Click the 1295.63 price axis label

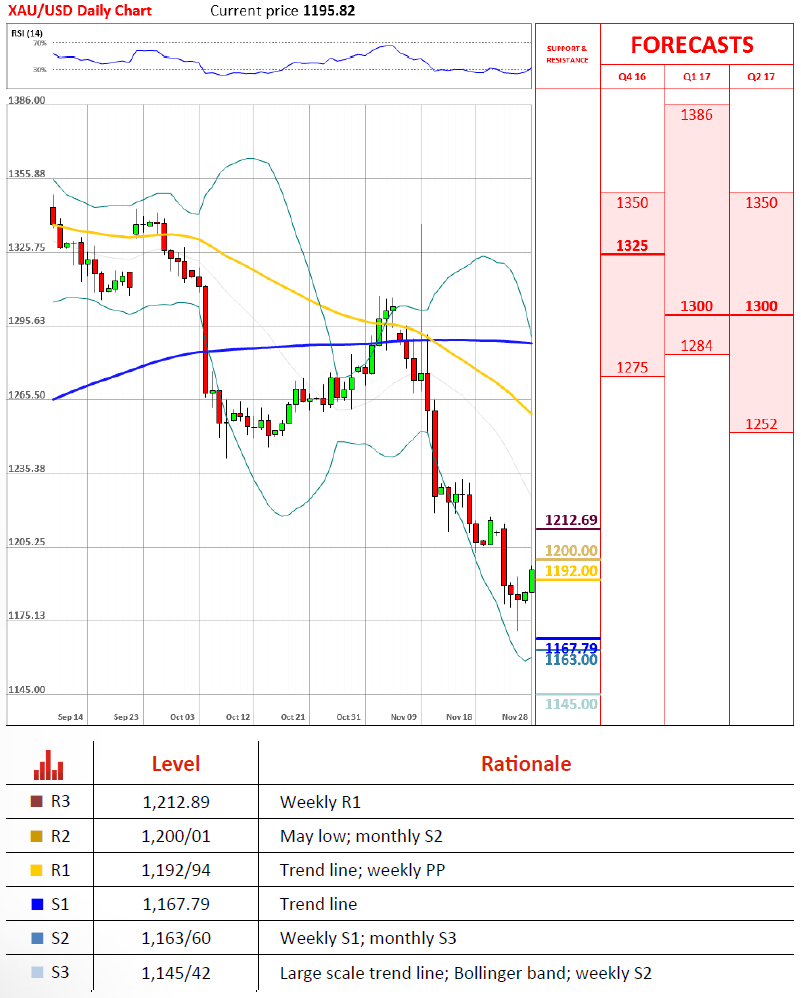click(26, 321)
